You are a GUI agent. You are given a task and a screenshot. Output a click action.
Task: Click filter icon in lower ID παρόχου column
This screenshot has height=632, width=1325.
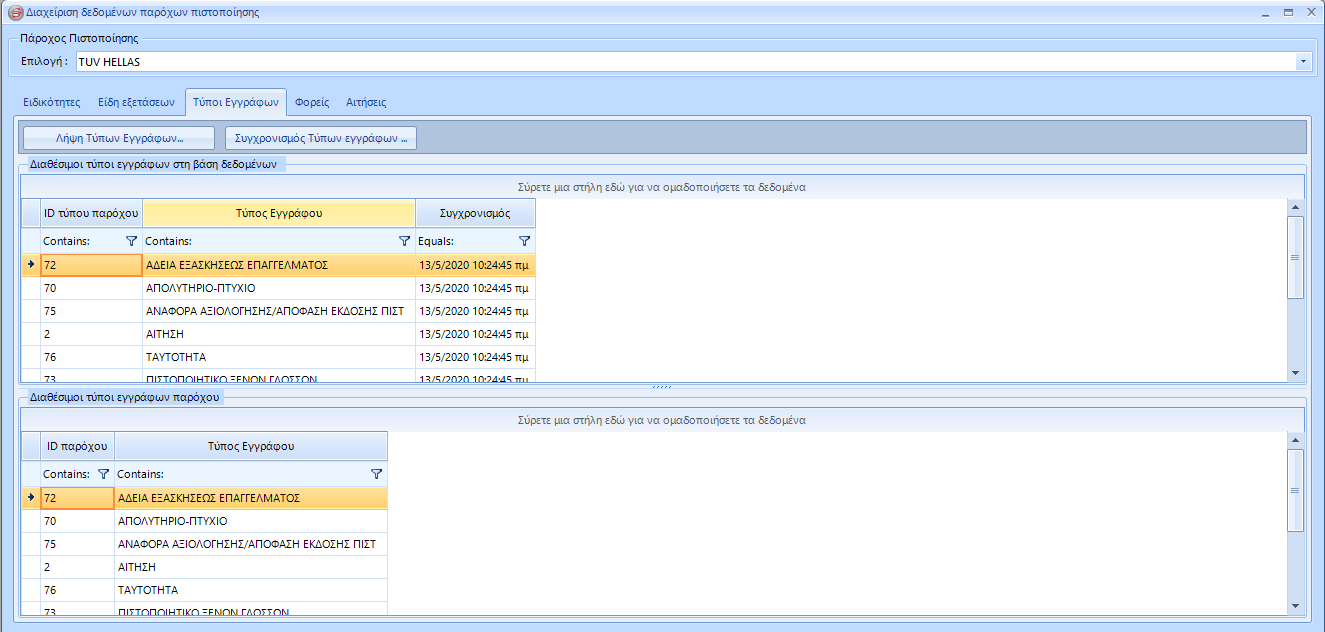pos(103,474)
